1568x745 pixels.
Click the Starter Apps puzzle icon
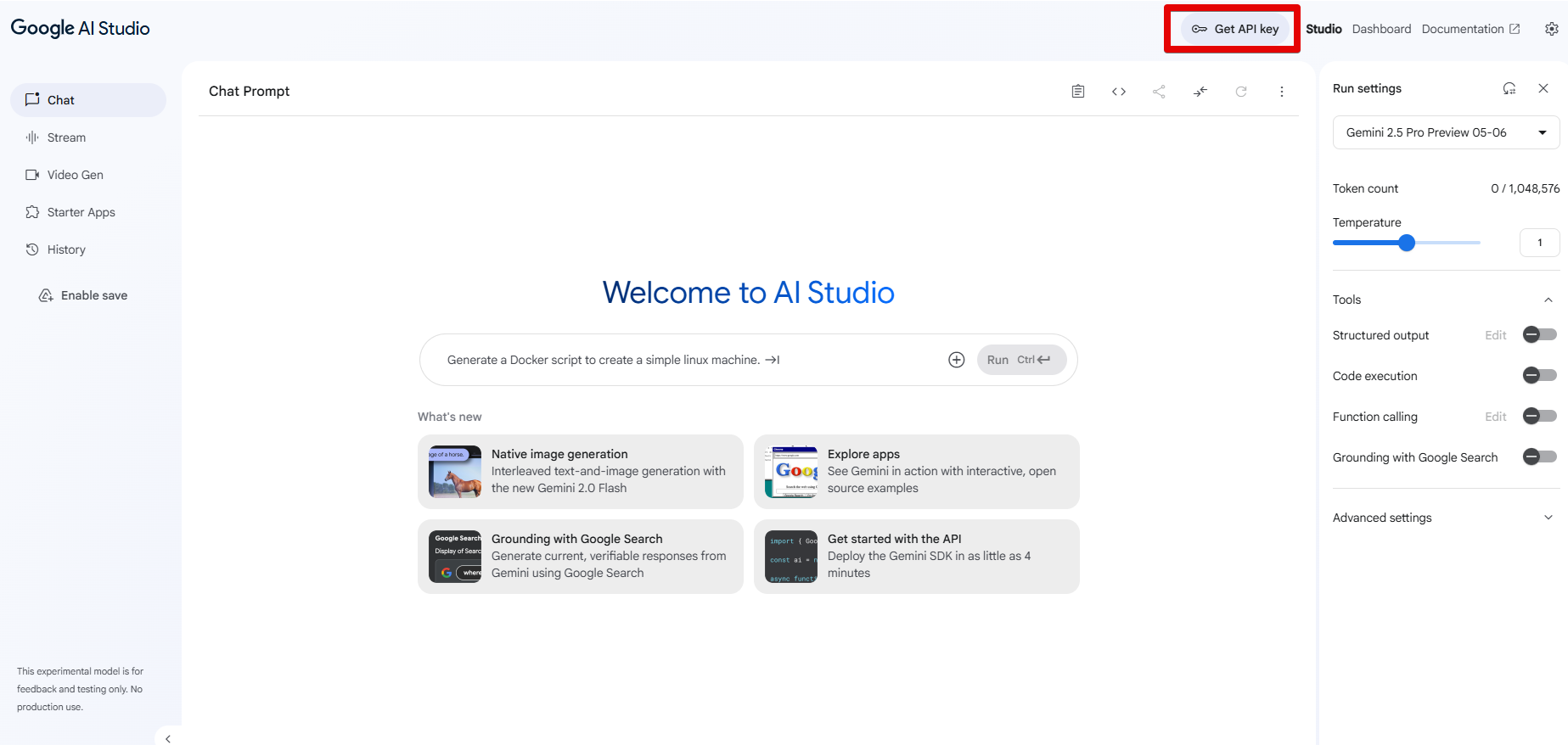(x=32, y=212)
